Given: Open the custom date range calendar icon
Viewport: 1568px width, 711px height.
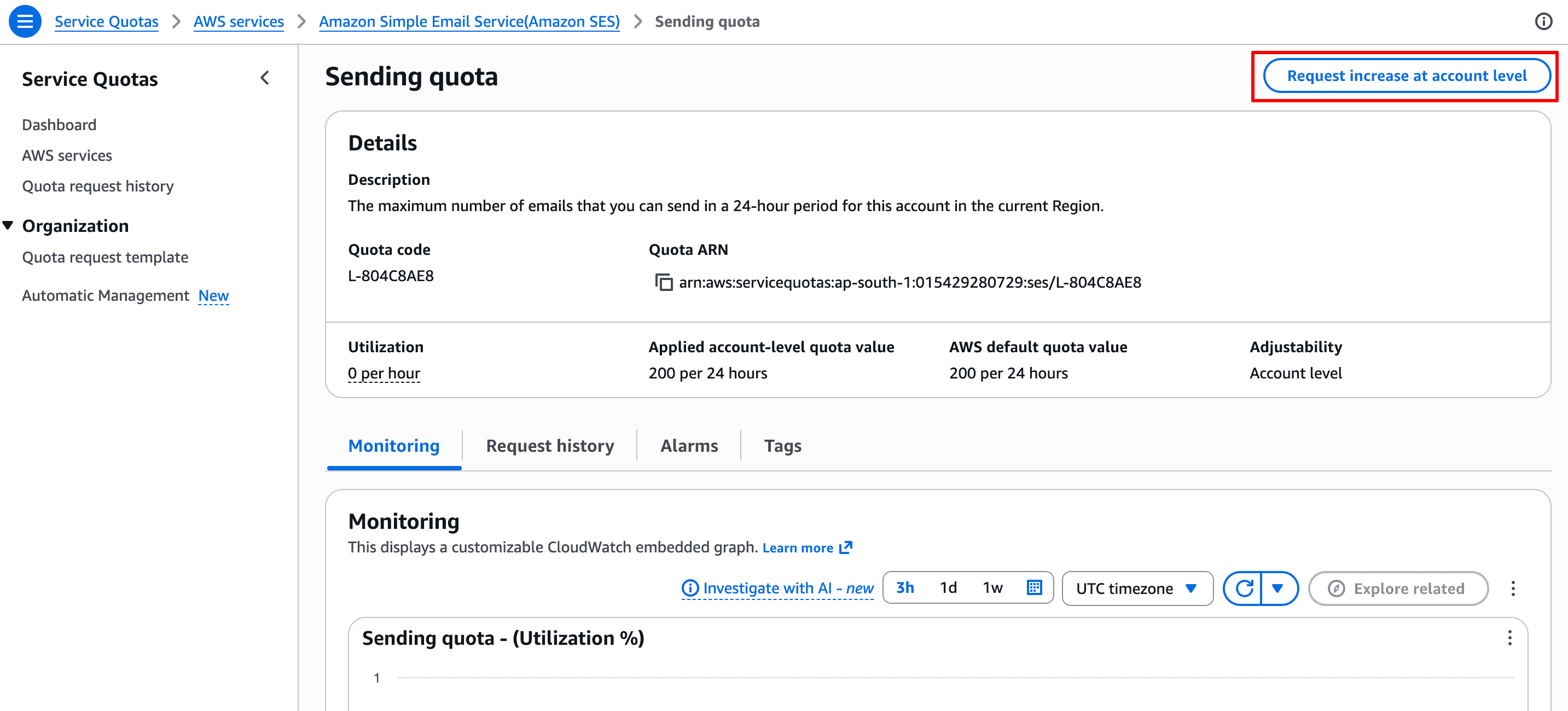Looking at the screenshot, I should click(1034, 587).
